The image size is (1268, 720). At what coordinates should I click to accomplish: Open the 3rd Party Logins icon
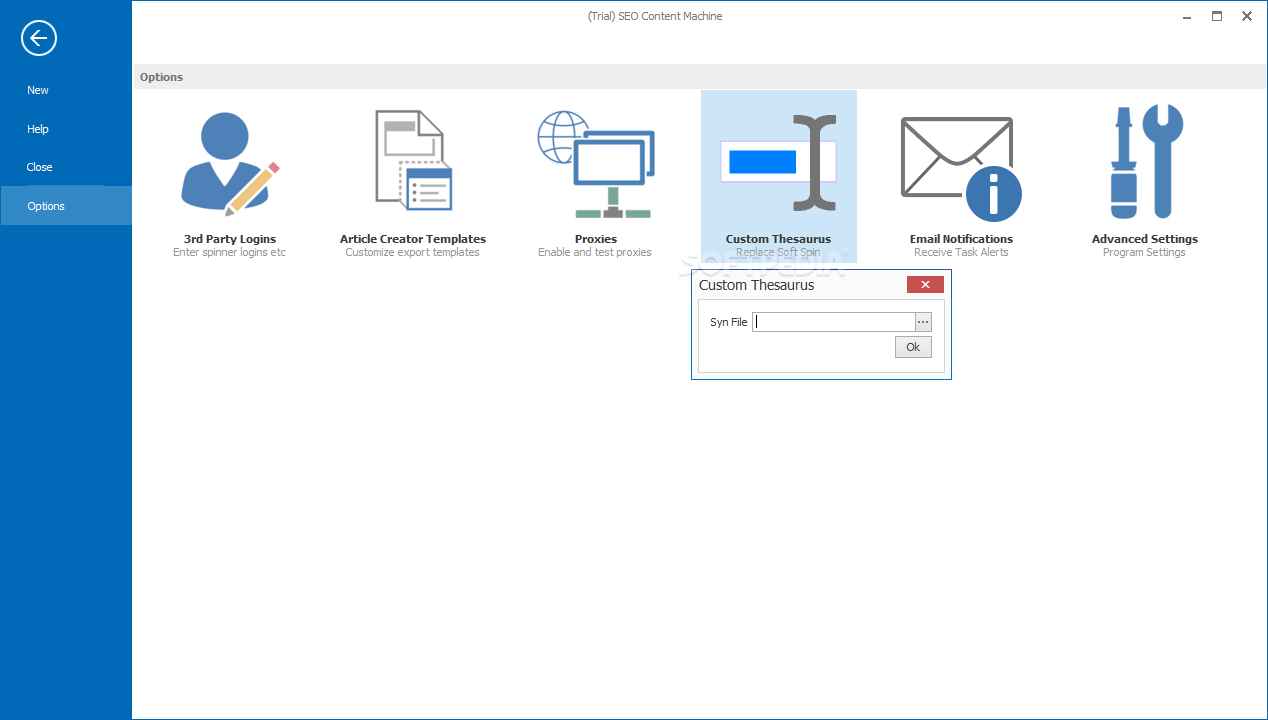(230, 164)
